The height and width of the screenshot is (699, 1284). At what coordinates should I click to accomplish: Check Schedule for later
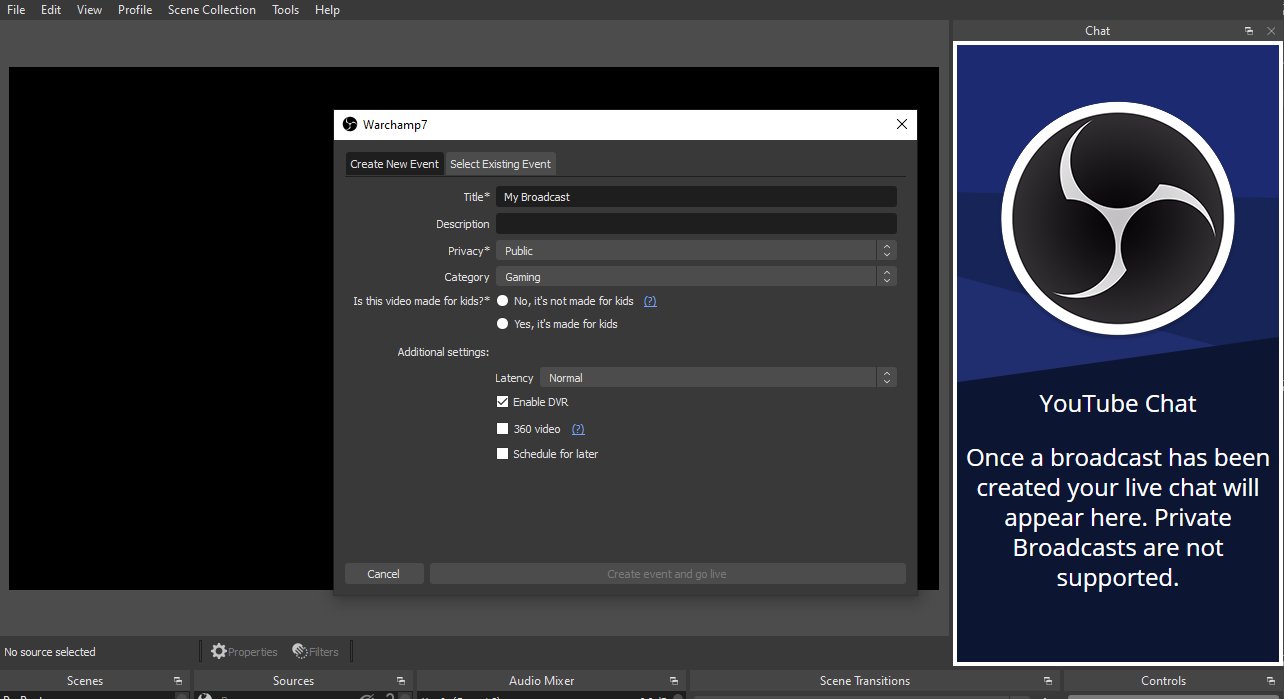click(503, 454)
